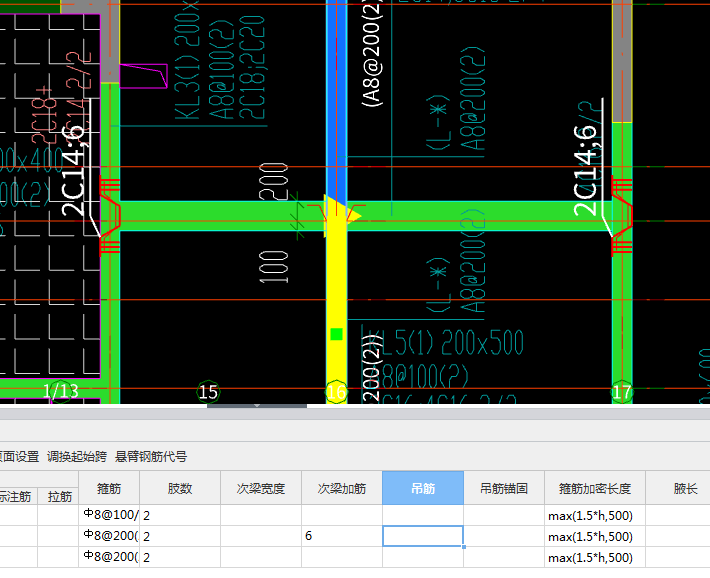Click the KL5(1) 200x500 beam label

coord(447,342)
